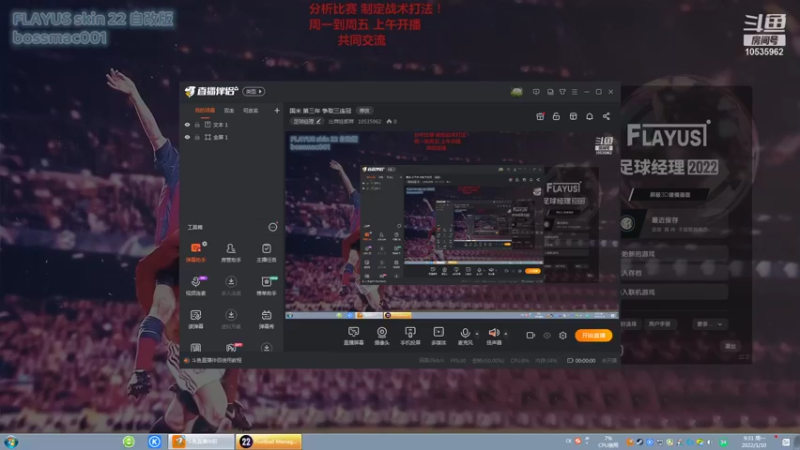Click the Windows Start orb
The height and width of the screenshot is (450, 800).
[x=11, y=441]
